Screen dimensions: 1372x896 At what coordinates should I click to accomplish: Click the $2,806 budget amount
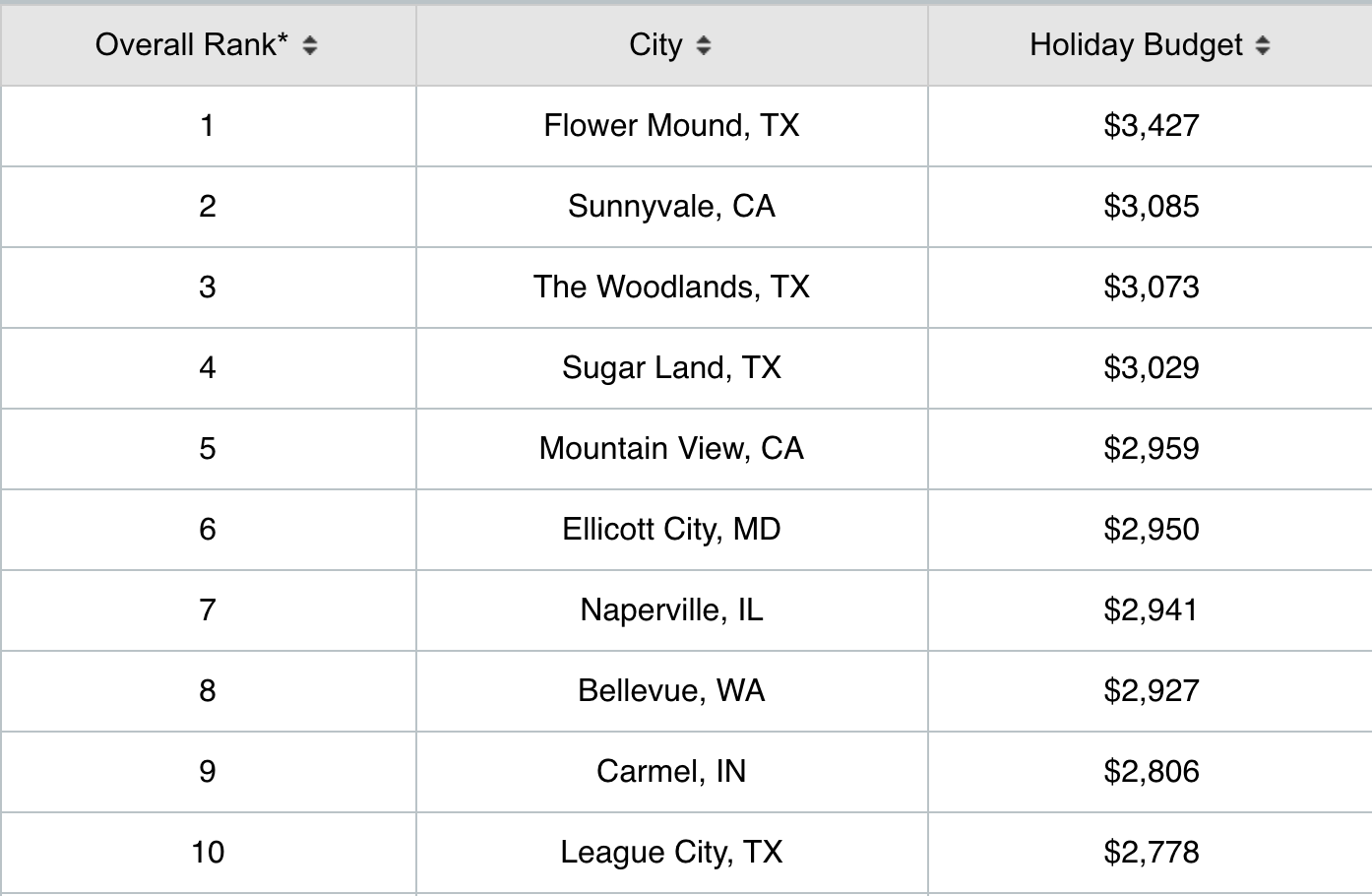pyautogui.click(x=1151, y=772)
